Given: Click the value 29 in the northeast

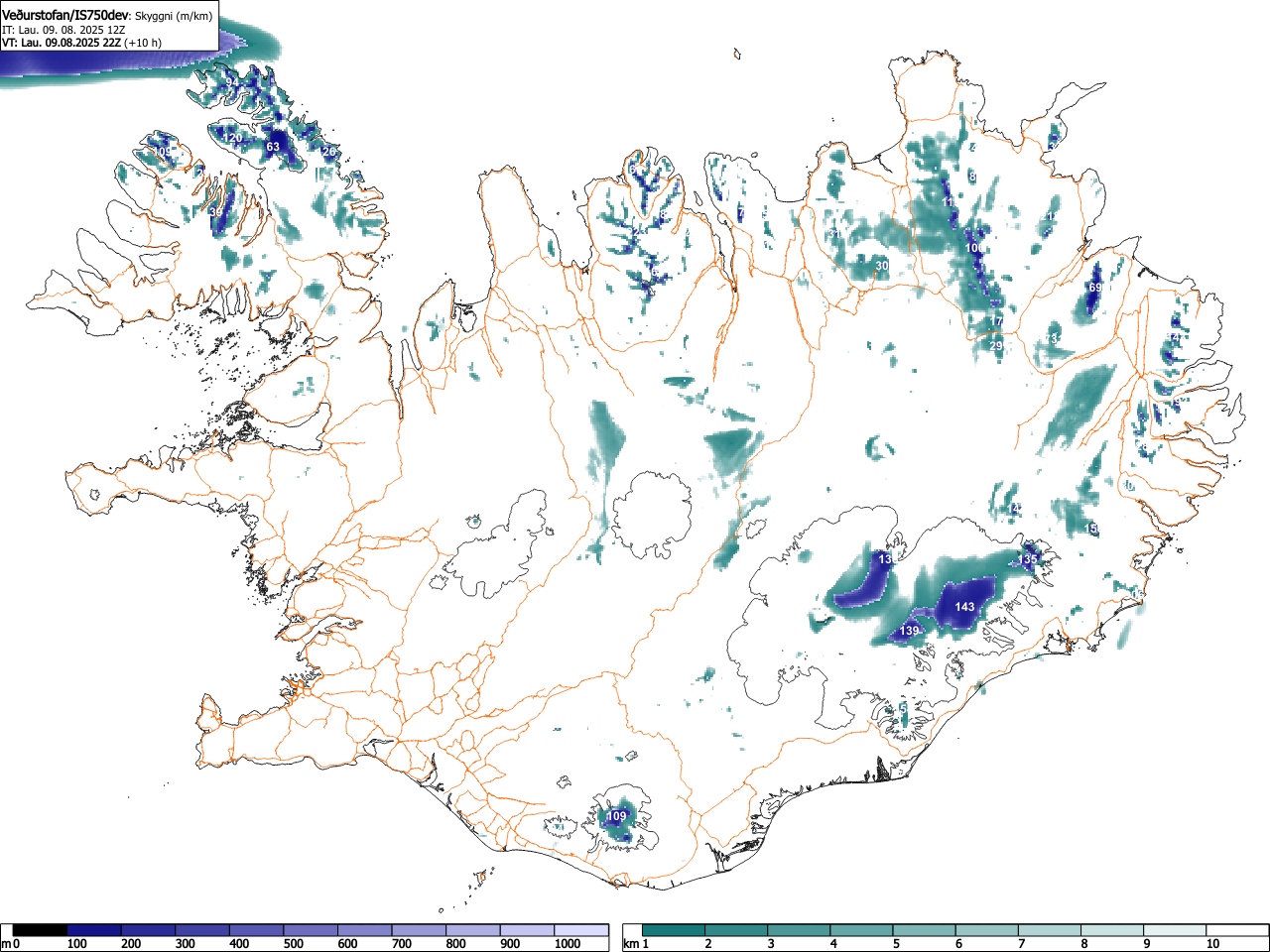Looking at the screenshot, I should click(996, 345).
